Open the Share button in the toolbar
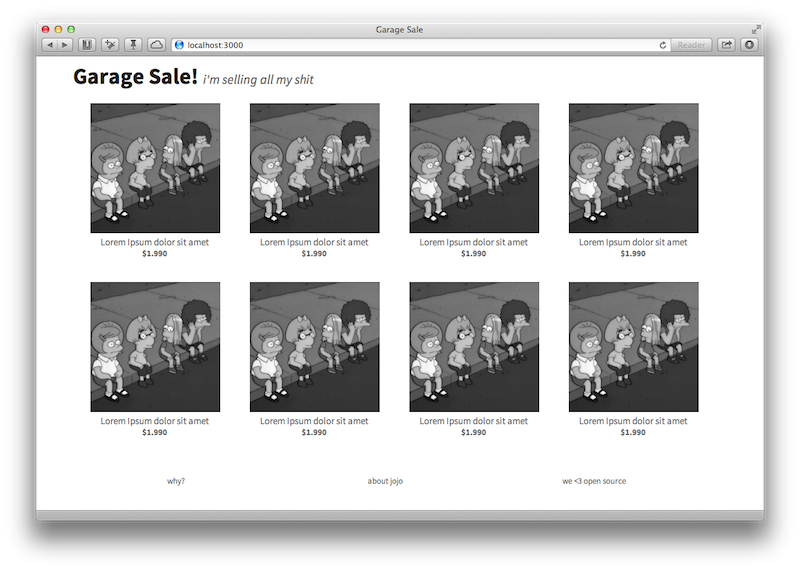 tap(727, 45)
